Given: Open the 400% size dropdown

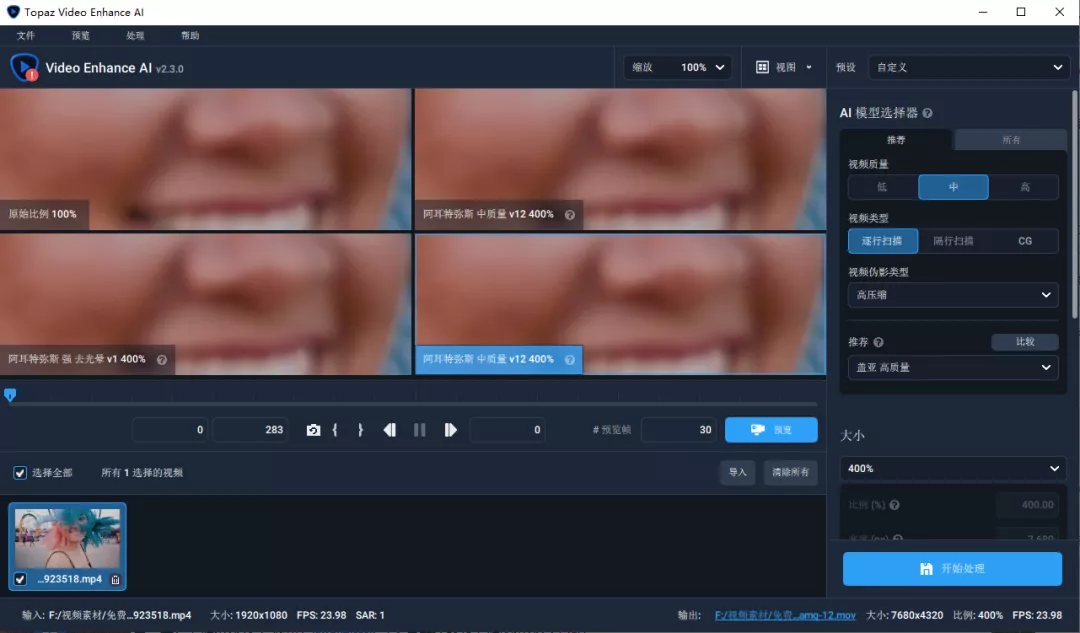Looking at the screenshot, I should click(x=953, y=468).
